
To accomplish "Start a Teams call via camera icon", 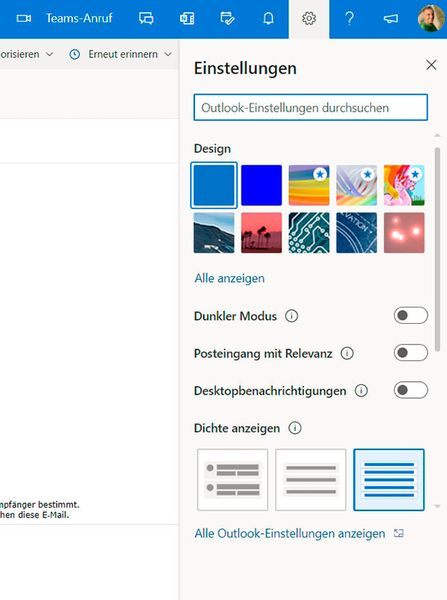I will (24, 18).
